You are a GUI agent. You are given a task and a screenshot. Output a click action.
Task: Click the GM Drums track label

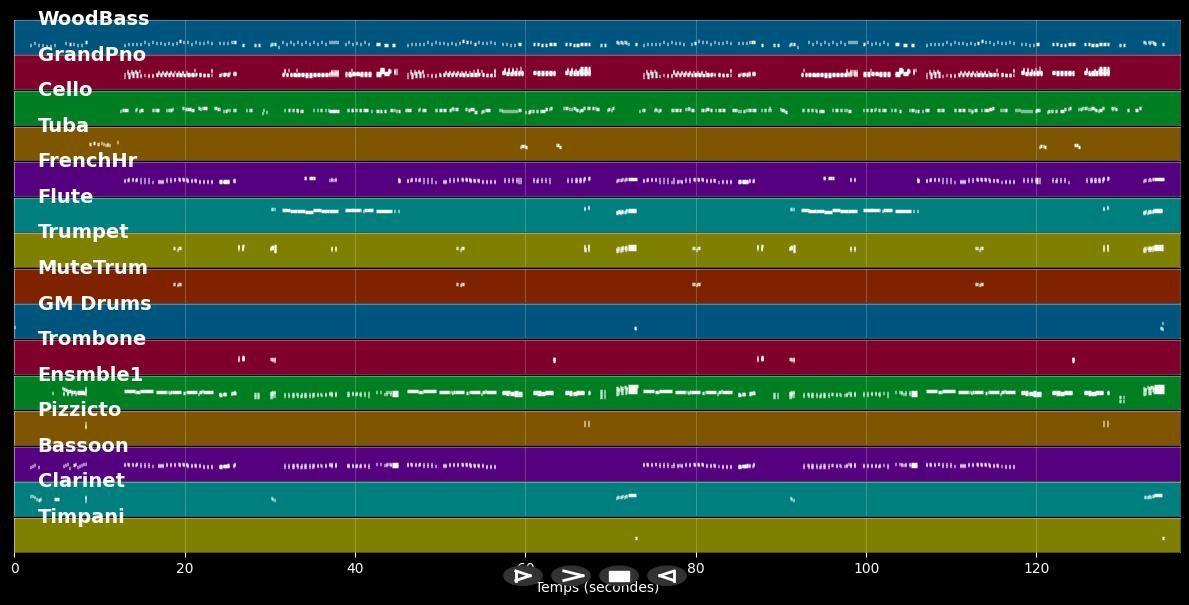[94, 304]
